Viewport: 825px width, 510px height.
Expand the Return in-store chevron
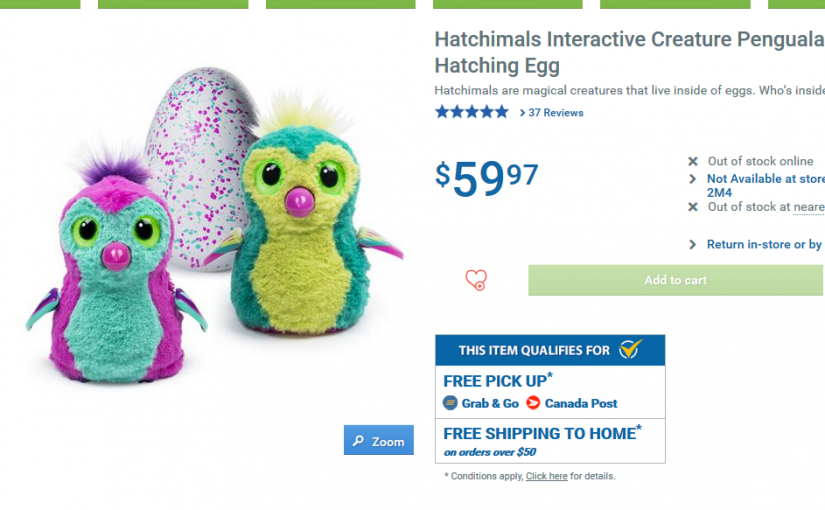click(693, 244)
